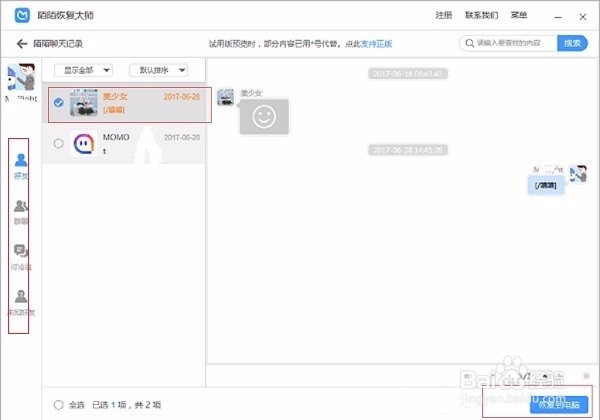Open the 联系我们 contact us menu

(481, 15)
